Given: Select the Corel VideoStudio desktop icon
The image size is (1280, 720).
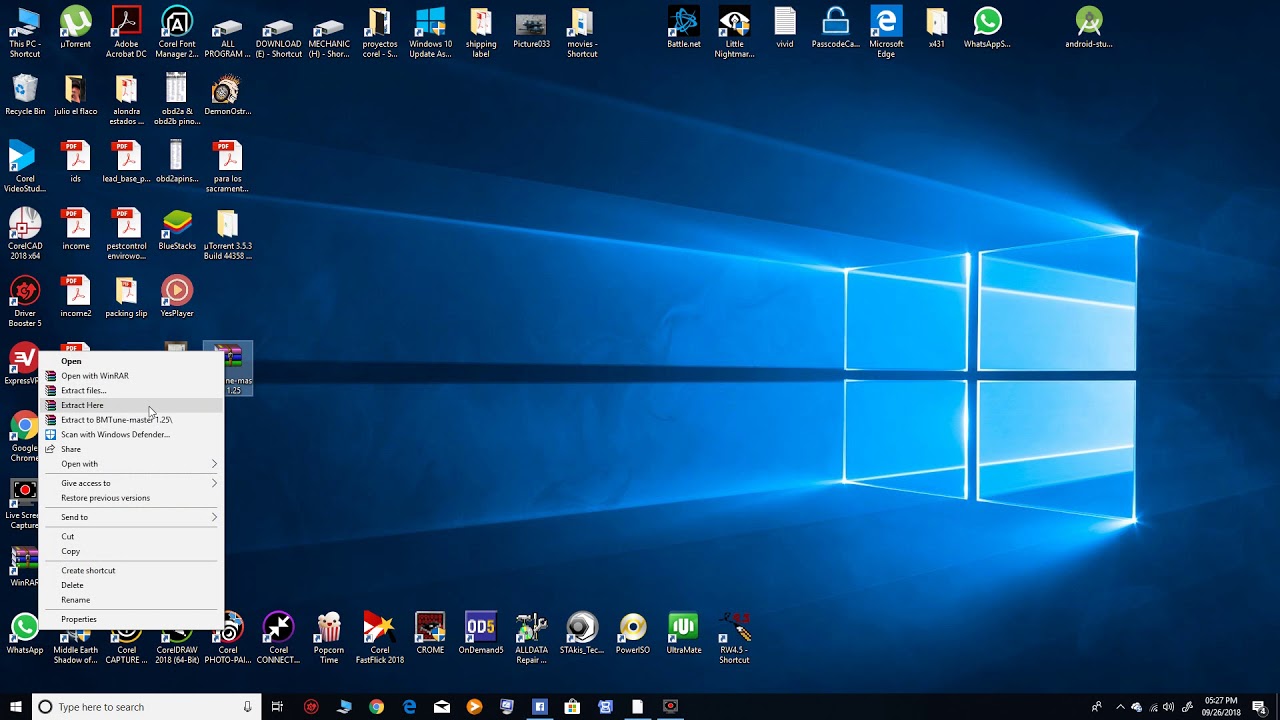Looking at the screenshot, I should (25, 167).
